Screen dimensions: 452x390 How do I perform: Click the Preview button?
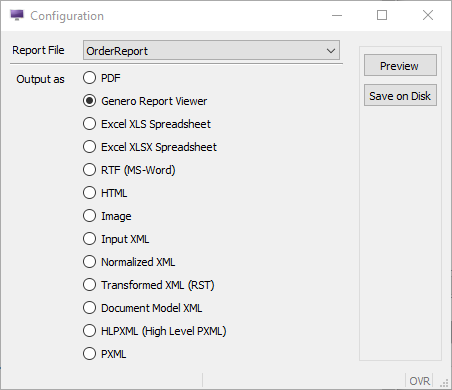(x=400, y=65)
